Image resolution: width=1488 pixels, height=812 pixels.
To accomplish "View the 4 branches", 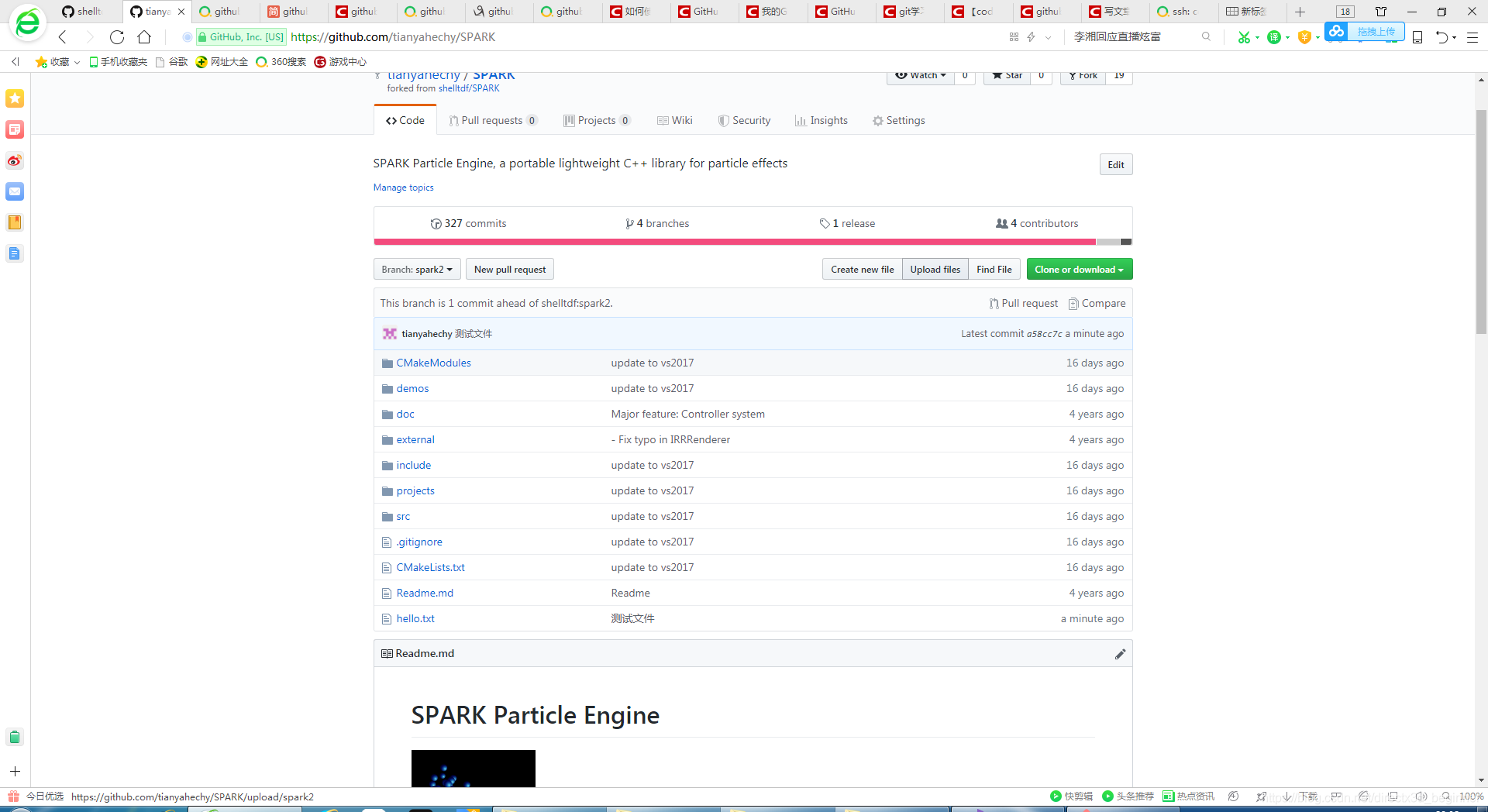I will click(657, 223).
